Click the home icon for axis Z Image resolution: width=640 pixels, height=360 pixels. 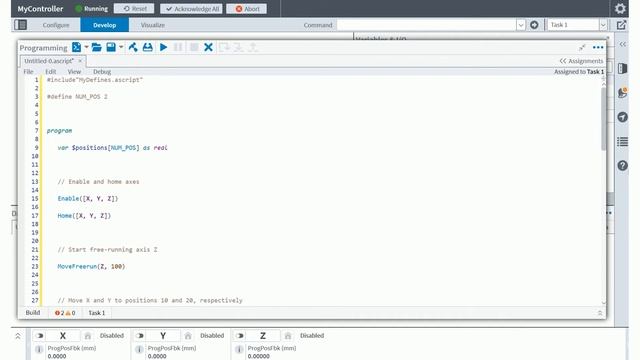point(288,336)
